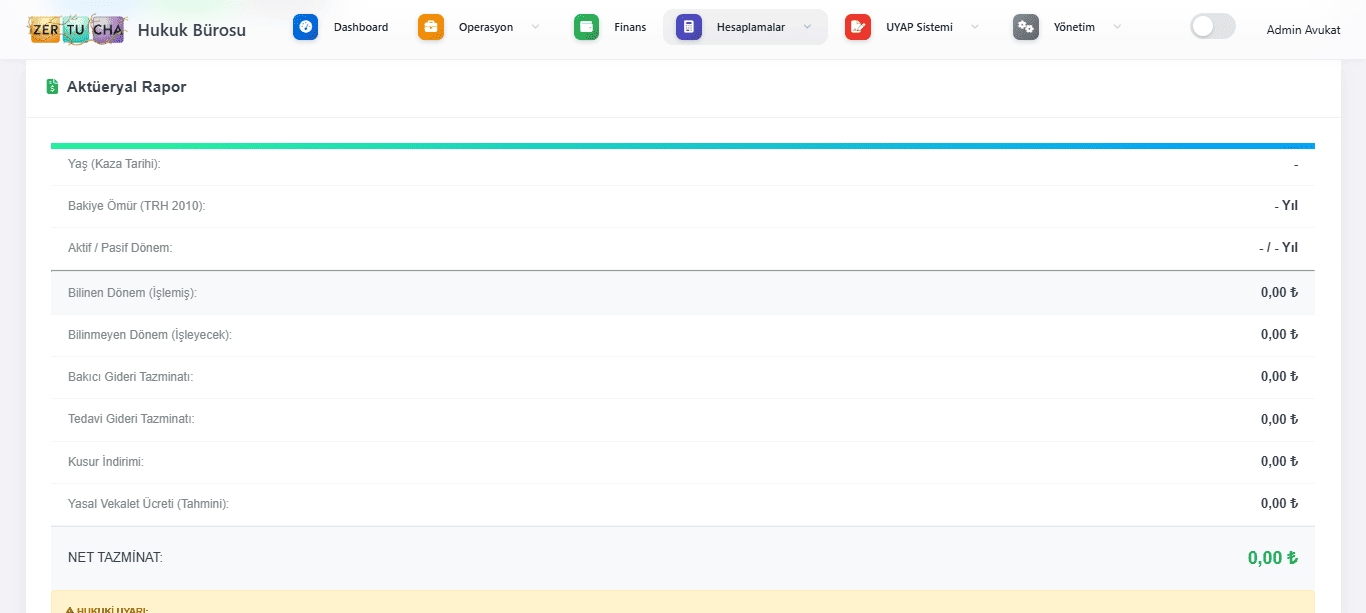1366x613 pixels.
Task: Click the Tedavi Gideri Tazminatı label
Action: tap(131, 419)
